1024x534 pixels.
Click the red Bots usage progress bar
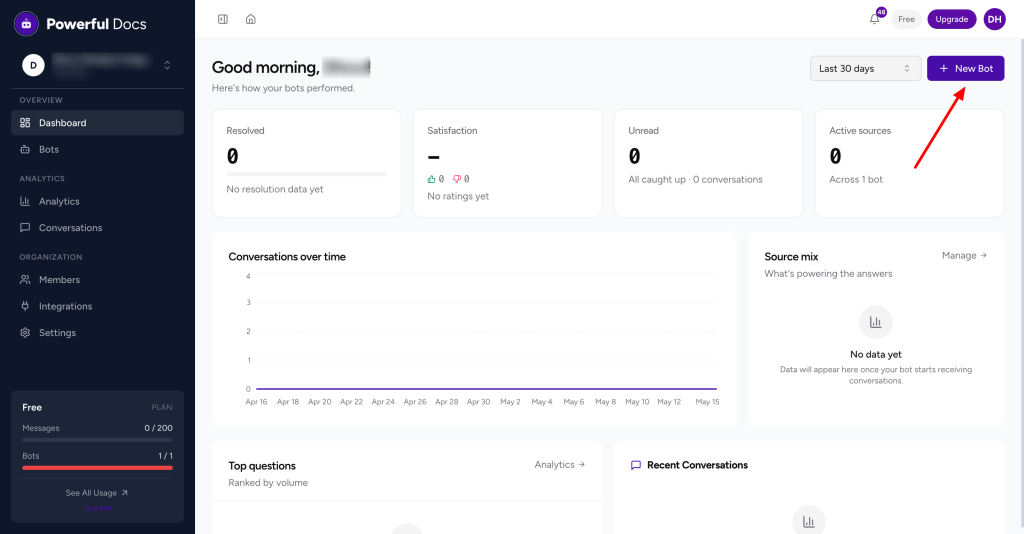click(97, 467)
